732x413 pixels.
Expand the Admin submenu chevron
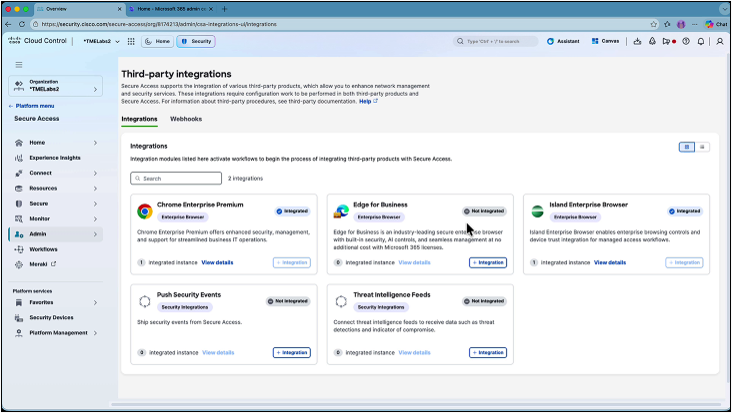coord(95,234)
